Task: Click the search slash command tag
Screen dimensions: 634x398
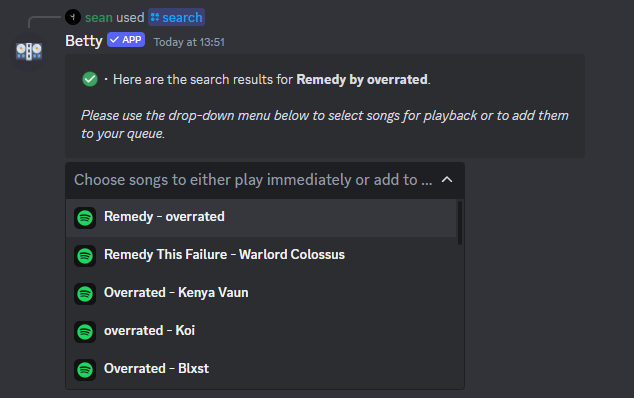Action: click(x=176, y=17)
